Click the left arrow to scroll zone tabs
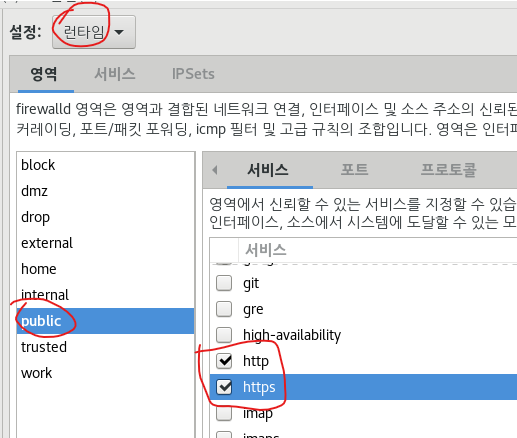Screen dimensions: 517x438 [x=215, y=170]
